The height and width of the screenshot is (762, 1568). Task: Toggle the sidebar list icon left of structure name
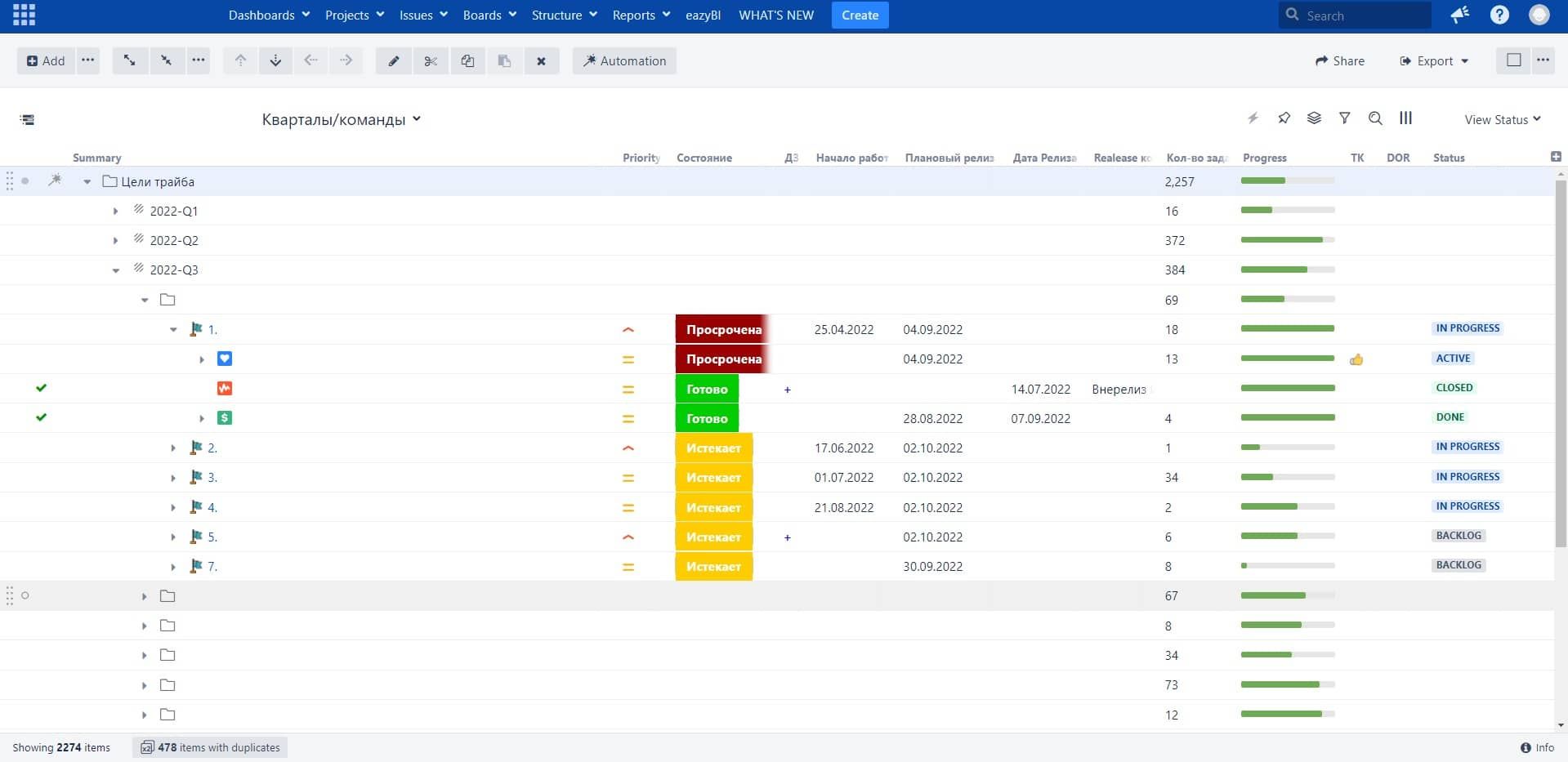[27, 120]
